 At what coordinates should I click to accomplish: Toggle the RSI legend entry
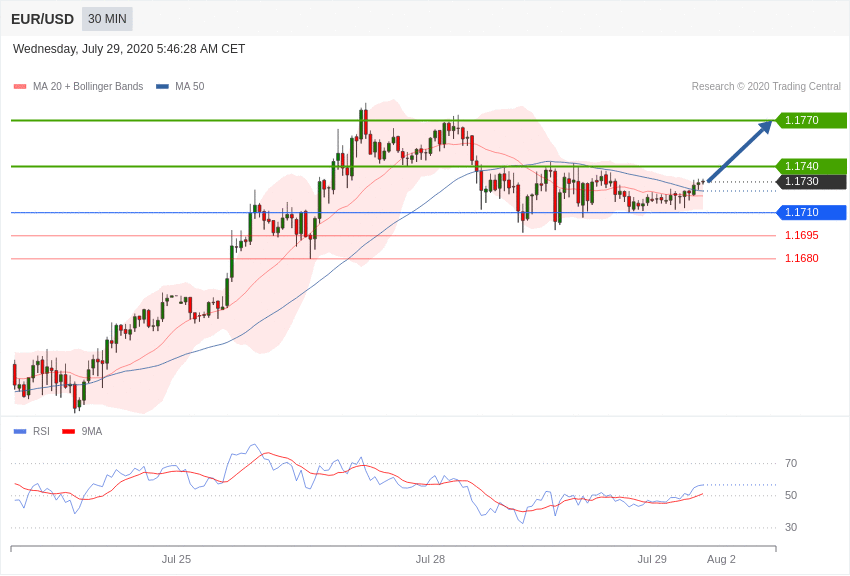point(31,431)
